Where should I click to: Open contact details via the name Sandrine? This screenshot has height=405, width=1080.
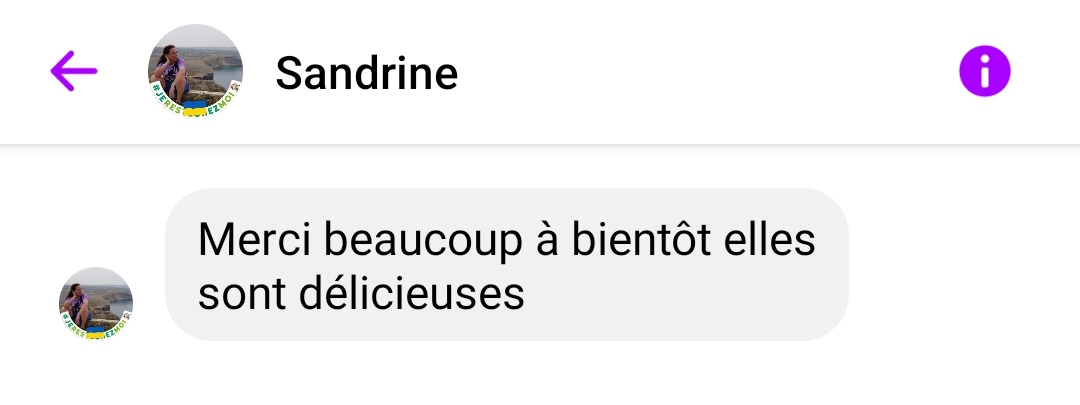366,73
